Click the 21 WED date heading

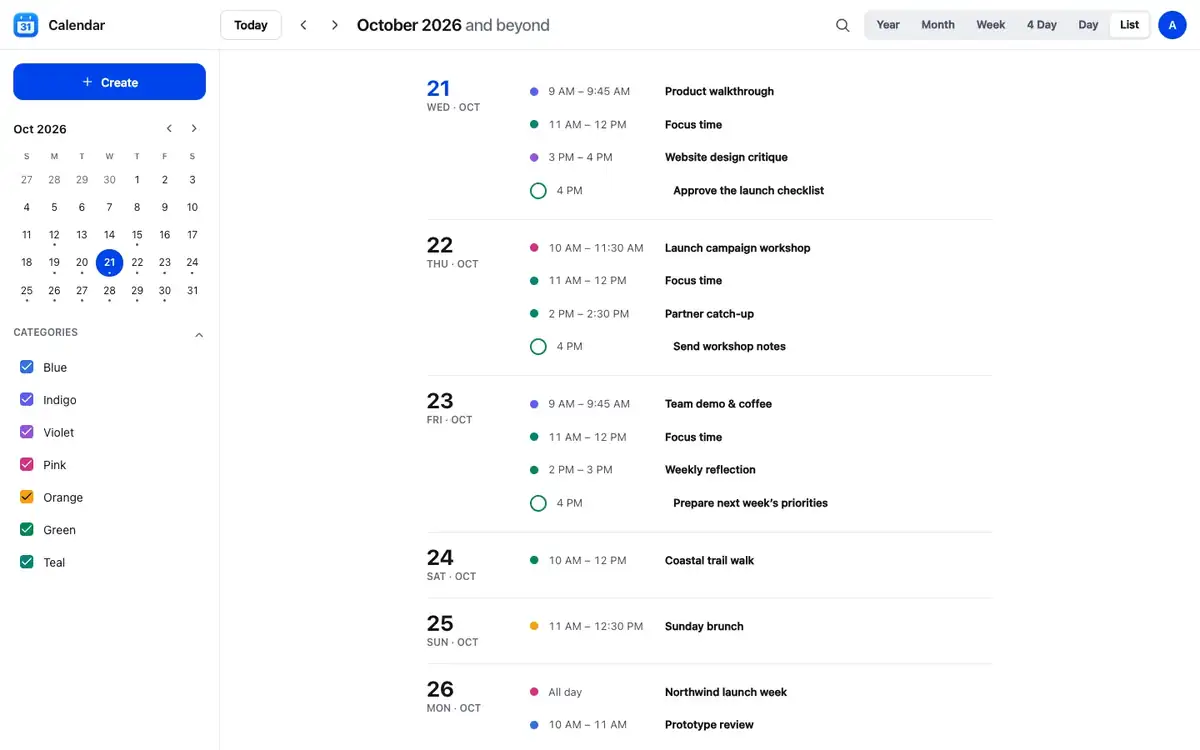pyautogui.click(x=454, y=95)
